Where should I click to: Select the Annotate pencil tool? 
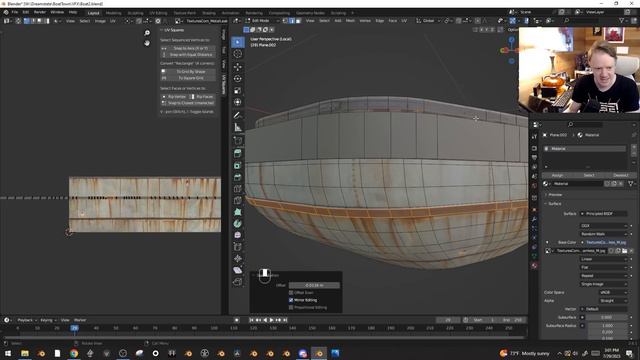tap(238, 115)
